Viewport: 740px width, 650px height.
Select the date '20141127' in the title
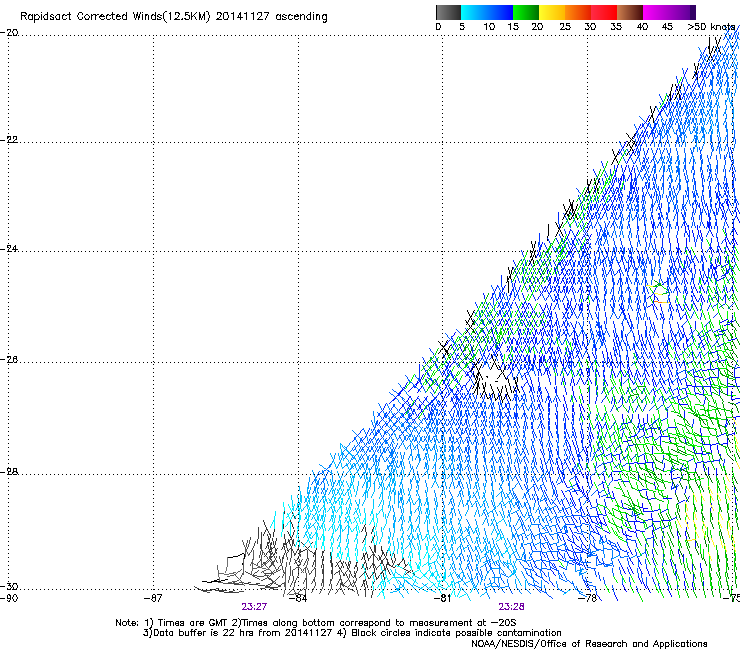pyautogui.click(x=243, y=17)
